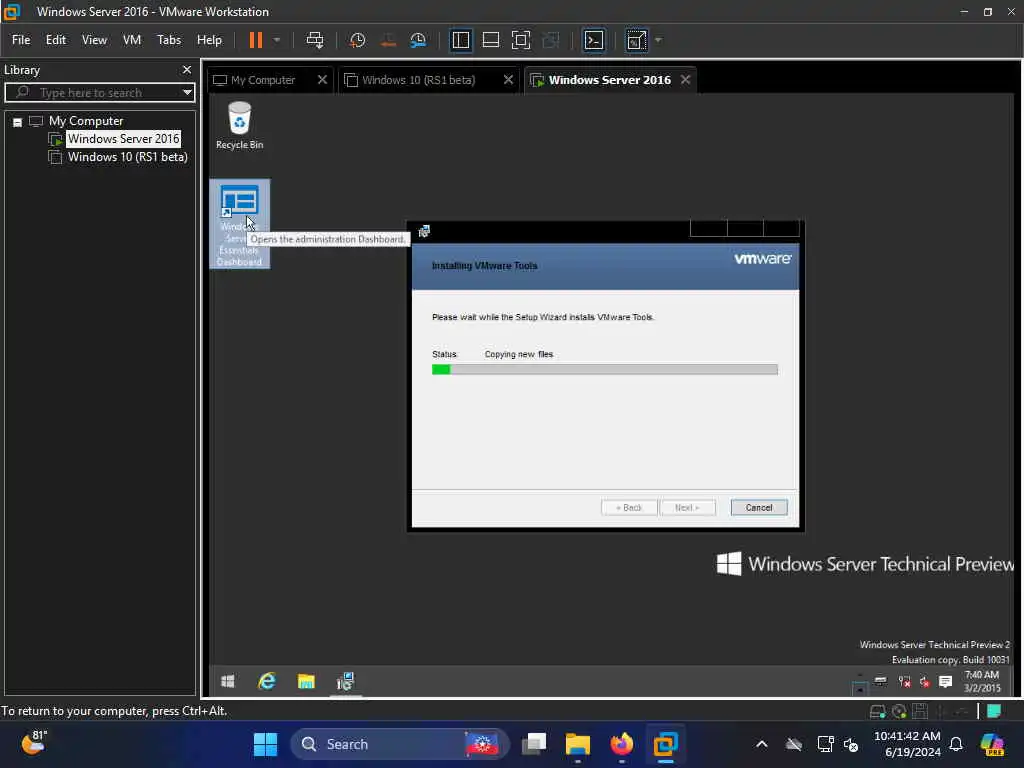Select Windows 10 (RS1 beta) in the library
The image size is (1024, 768).
[x=127, y=157]
